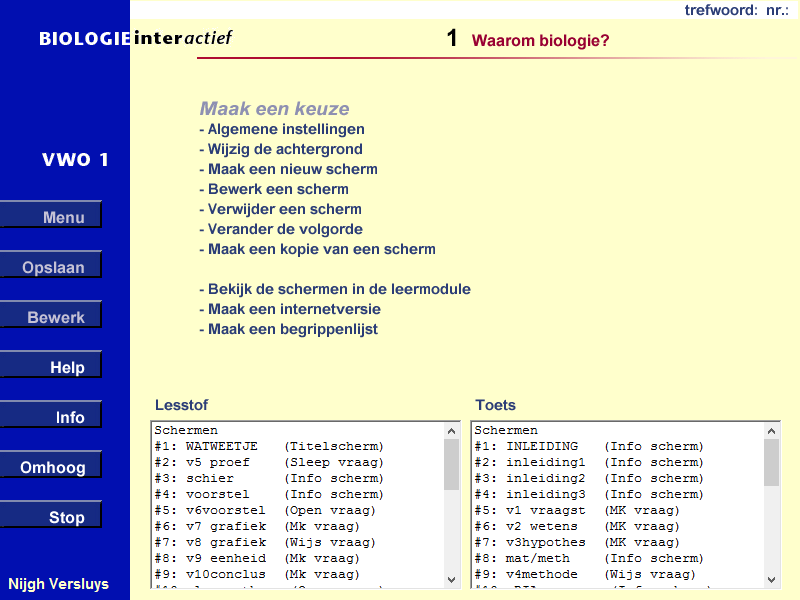Stop the session with the Stop button
Screen dimensions: 800x600
coord(51,515)
